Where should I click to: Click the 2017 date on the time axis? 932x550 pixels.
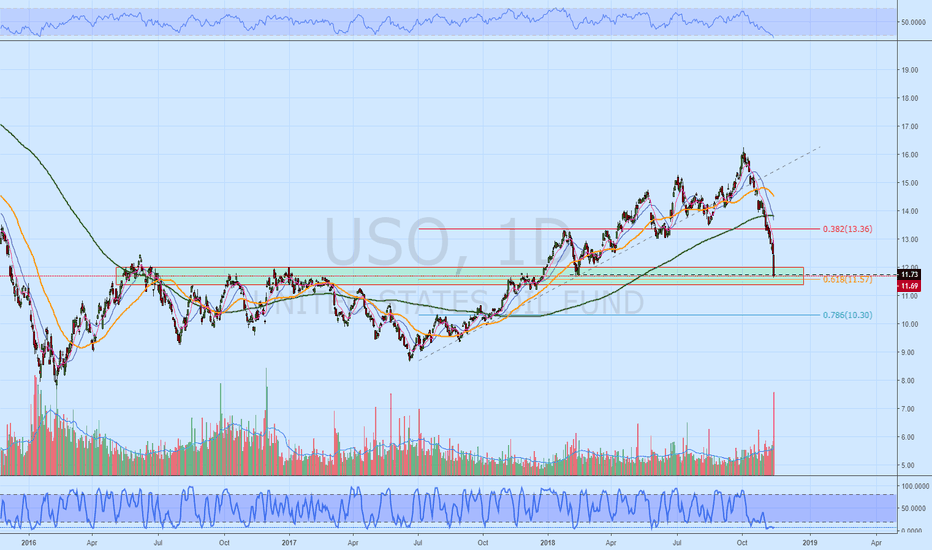(x=289, y=543)
